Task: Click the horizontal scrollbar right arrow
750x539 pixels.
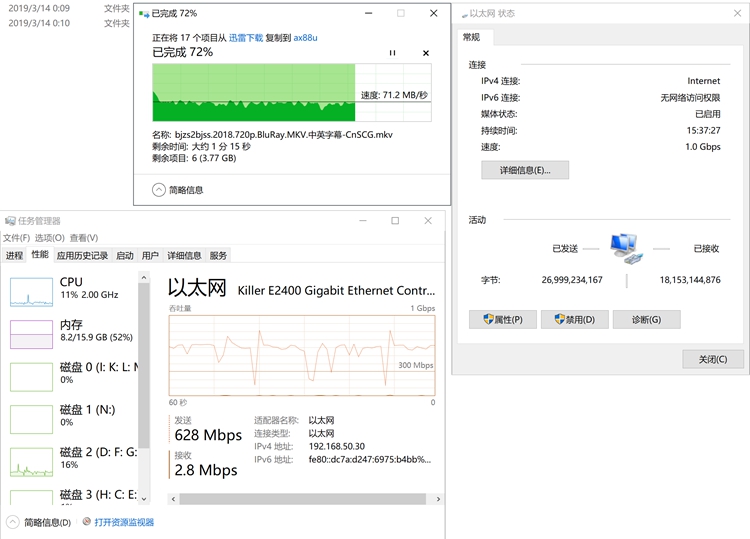Action: pos(438,499)
